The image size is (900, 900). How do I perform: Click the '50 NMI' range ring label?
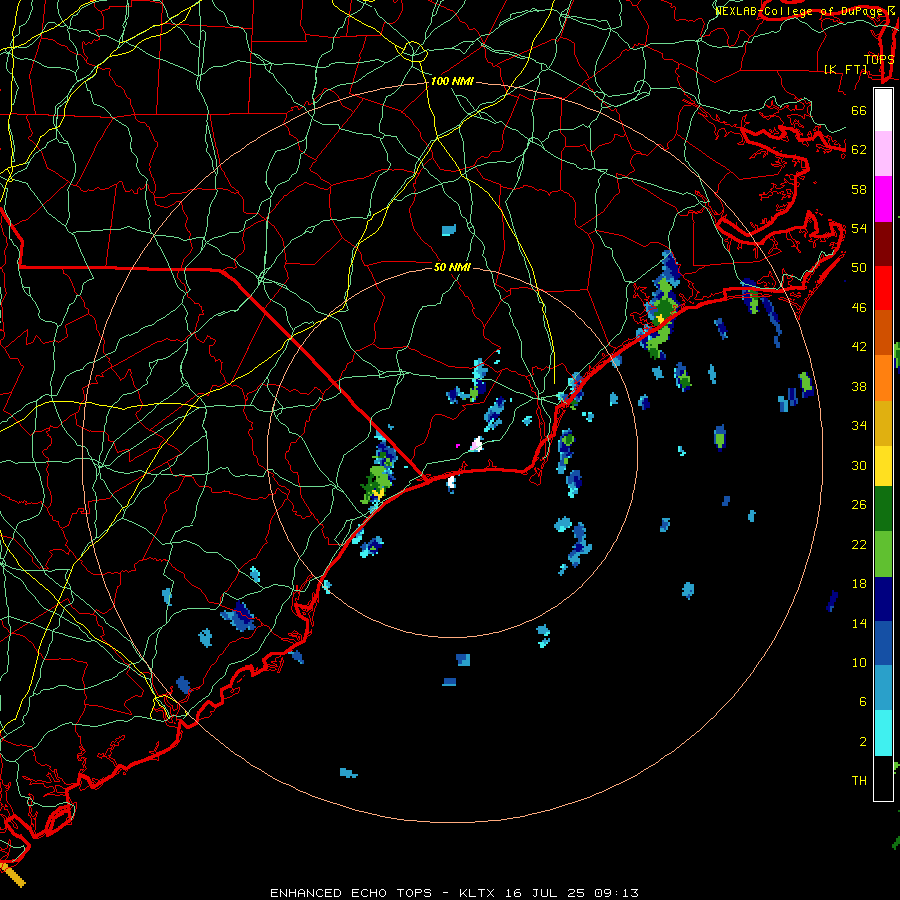452,267
